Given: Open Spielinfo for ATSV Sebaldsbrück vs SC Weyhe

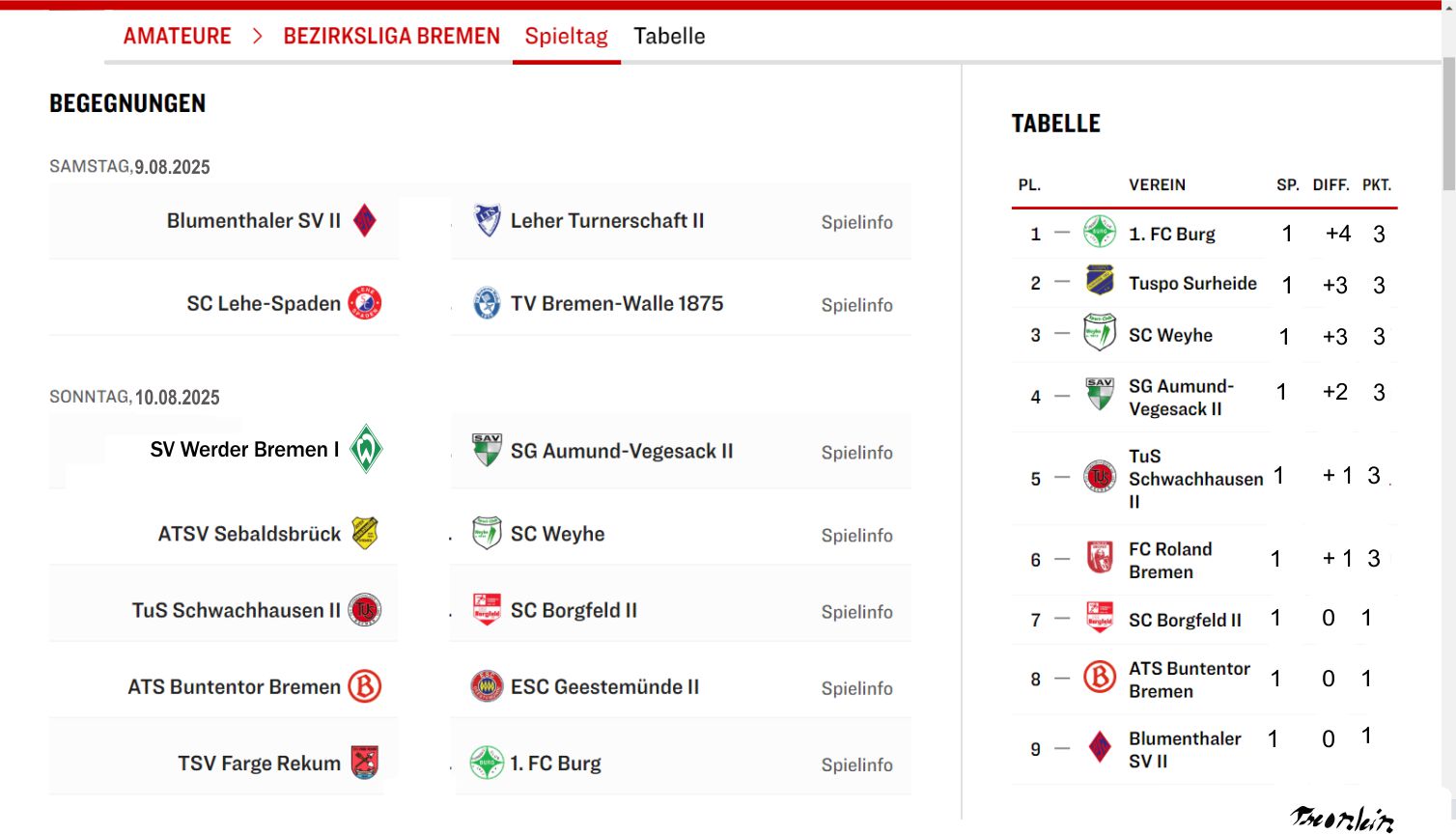Looking at the screenshot, I should click(856, 536).
